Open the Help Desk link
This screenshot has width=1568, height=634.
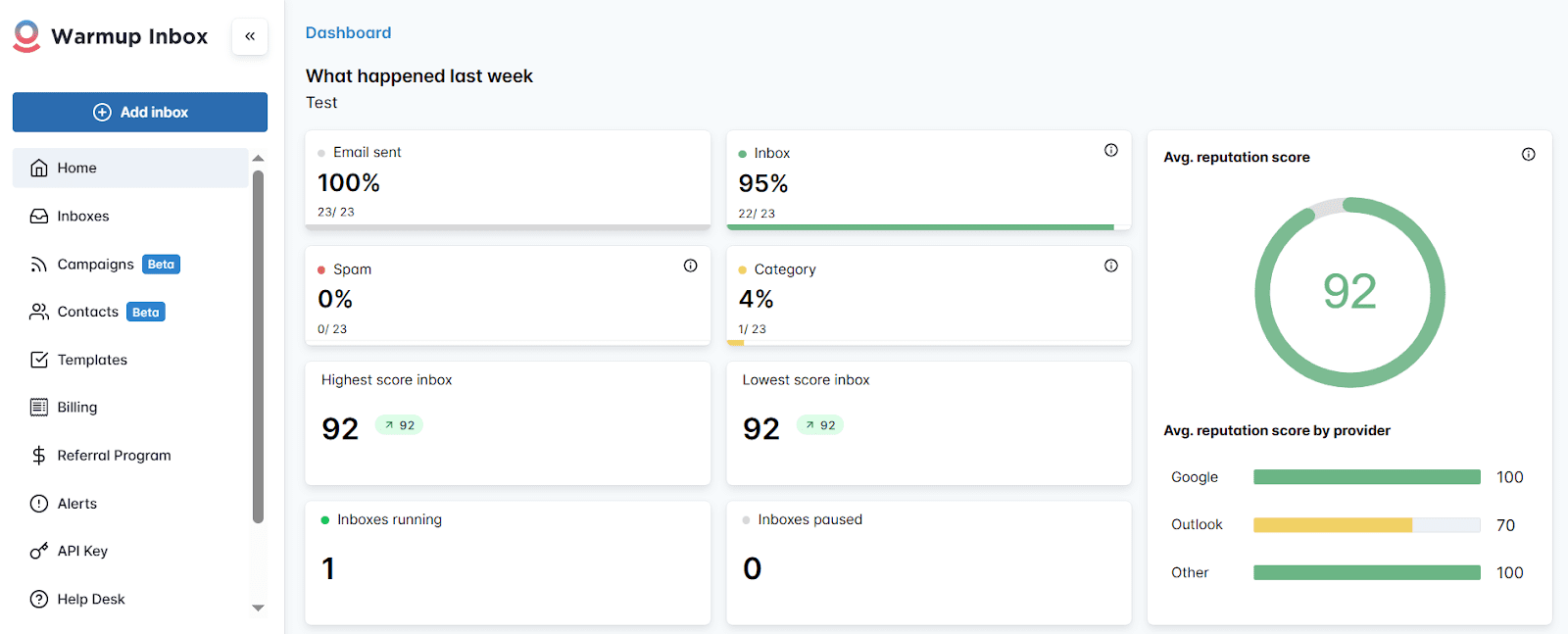coord(90,599)
